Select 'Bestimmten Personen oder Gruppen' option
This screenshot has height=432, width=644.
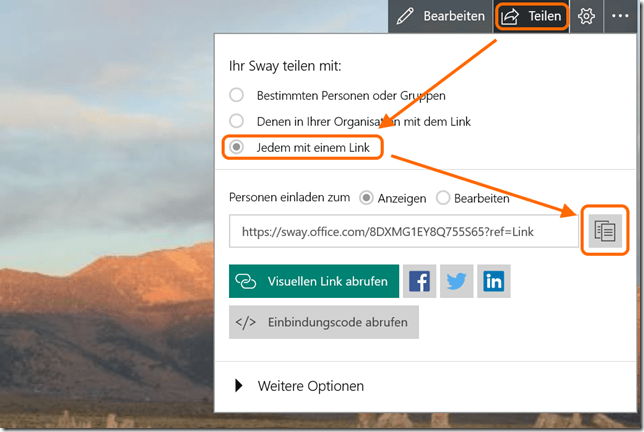tap(237, 96)
